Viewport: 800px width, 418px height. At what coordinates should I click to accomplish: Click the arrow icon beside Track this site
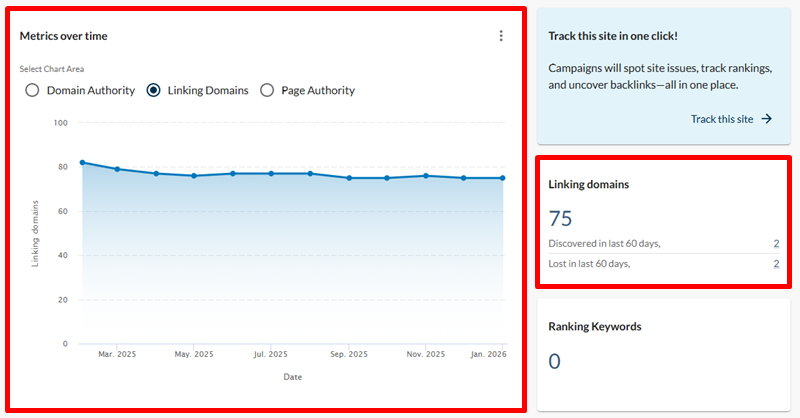[767, 119]
